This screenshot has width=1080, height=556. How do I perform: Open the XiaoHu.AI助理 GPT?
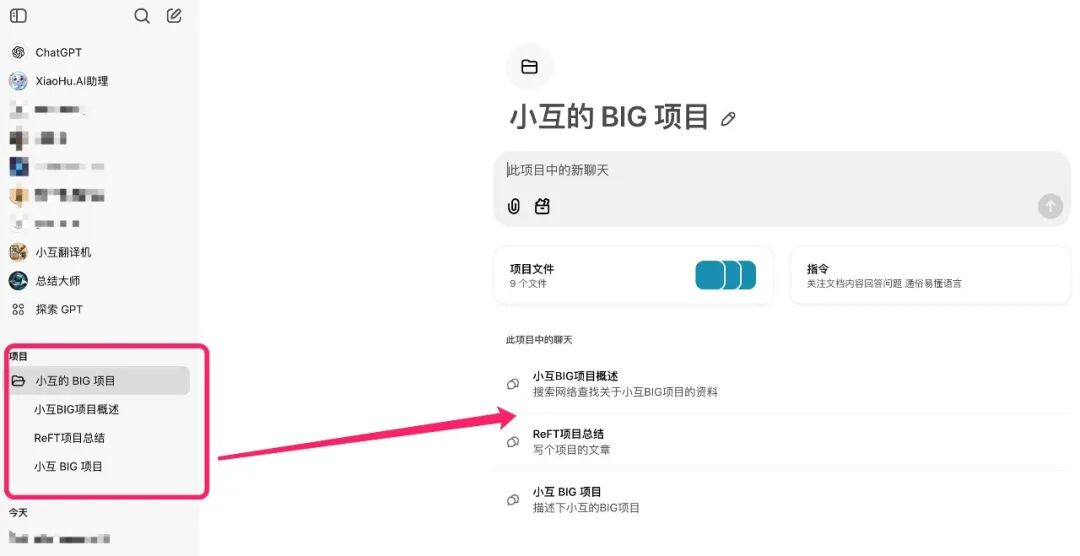tap(71, 81)
